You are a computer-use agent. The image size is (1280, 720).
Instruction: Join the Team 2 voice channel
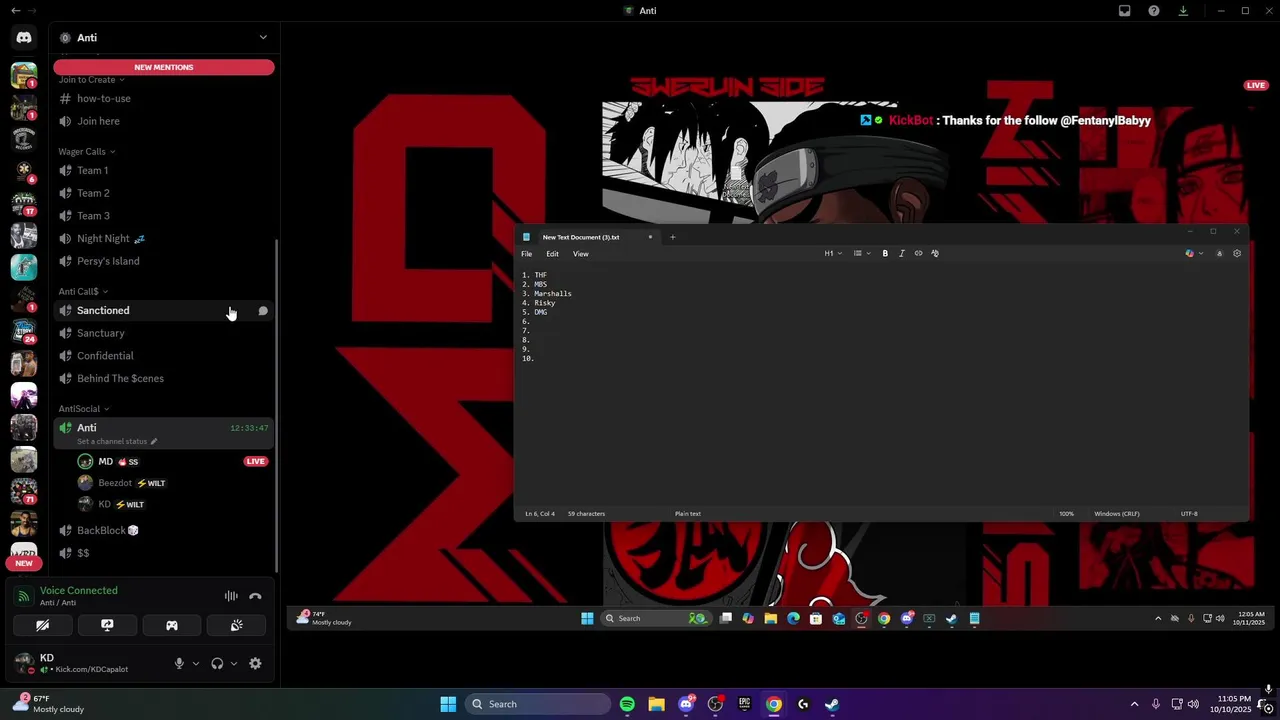click(164, 193)
